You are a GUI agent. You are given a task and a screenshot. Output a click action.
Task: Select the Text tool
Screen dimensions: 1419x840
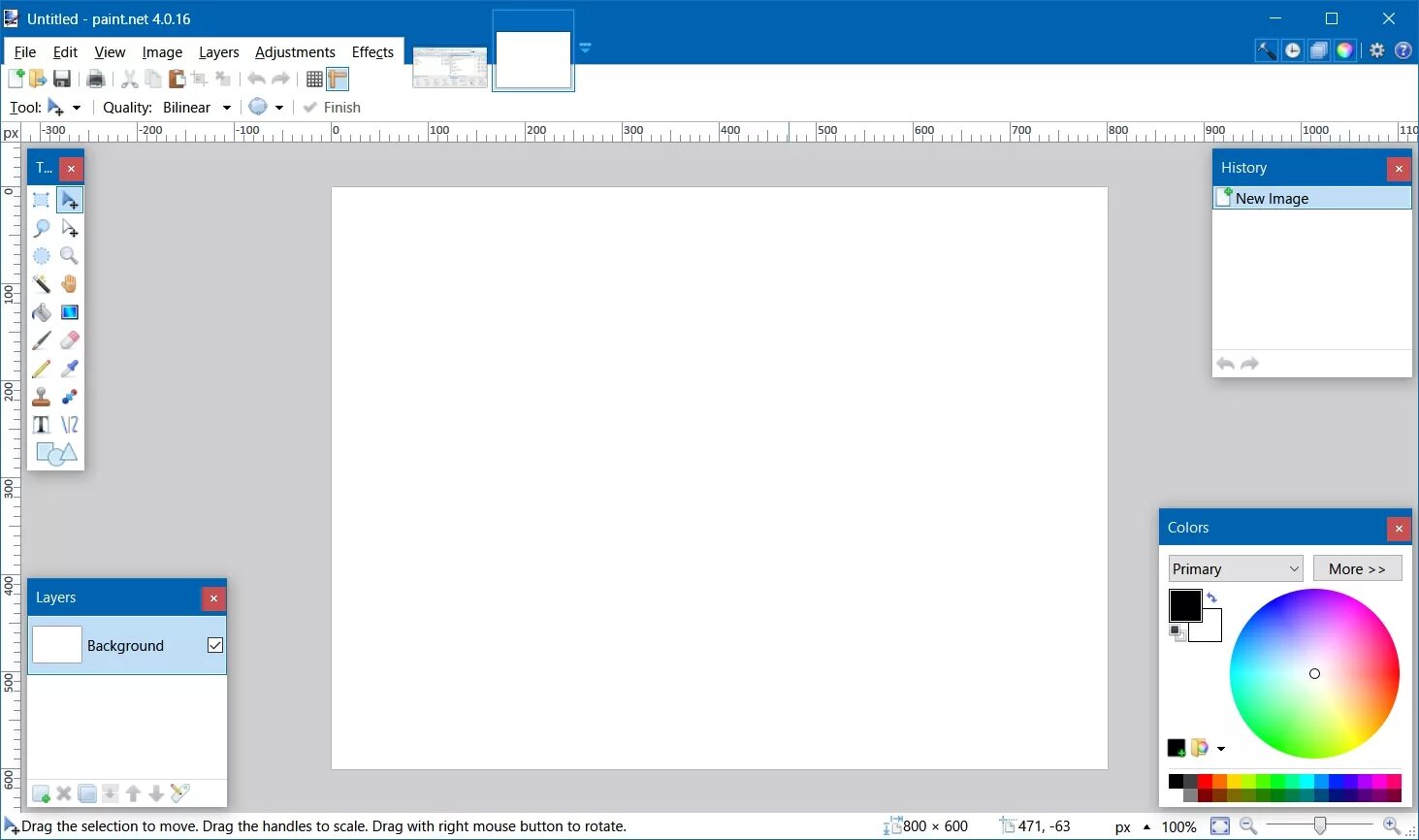pyautogui.click(x=41, y=425)
